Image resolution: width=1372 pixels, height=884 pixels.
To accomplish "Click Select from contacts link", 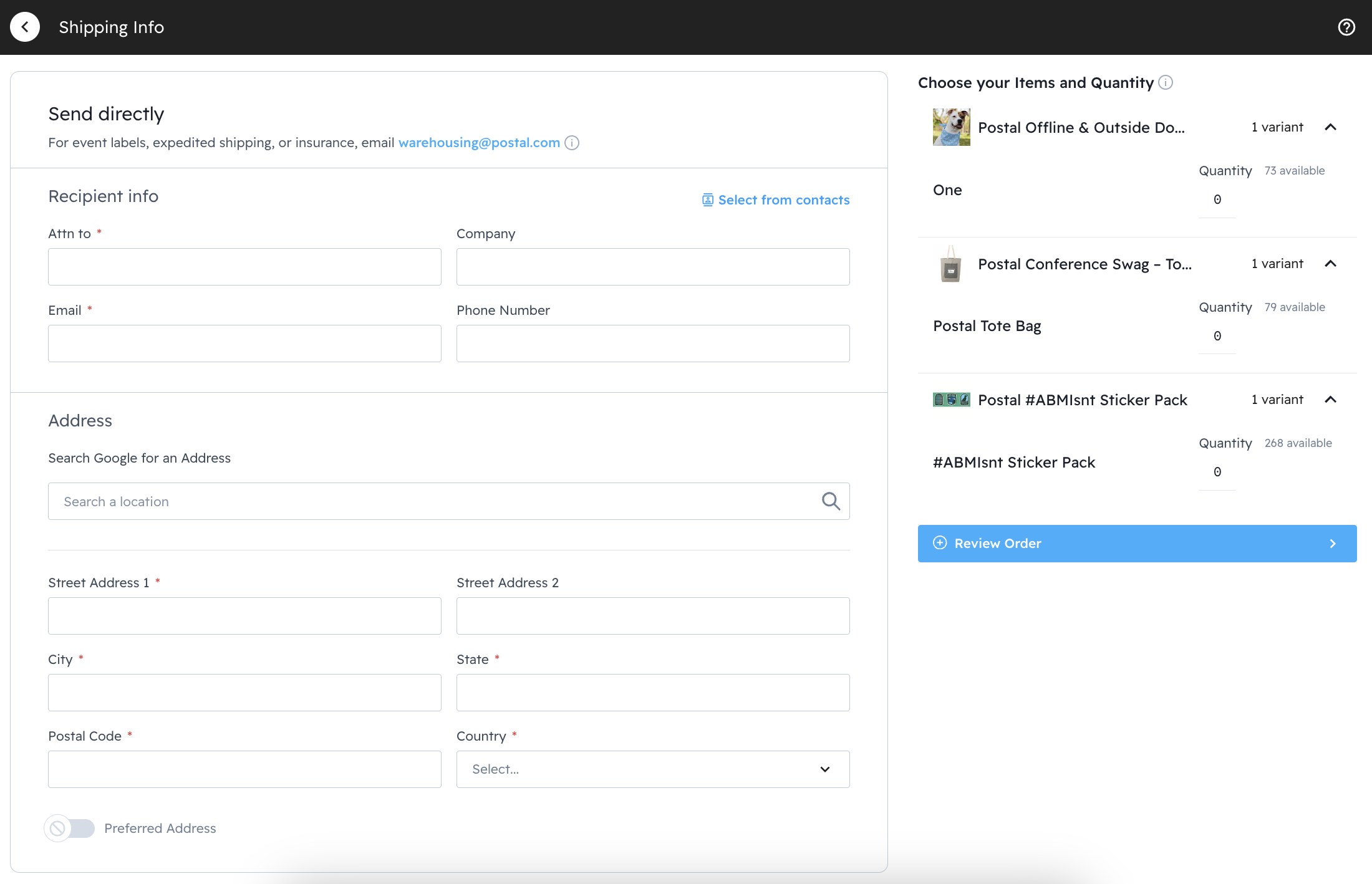I will click(776, 199).
